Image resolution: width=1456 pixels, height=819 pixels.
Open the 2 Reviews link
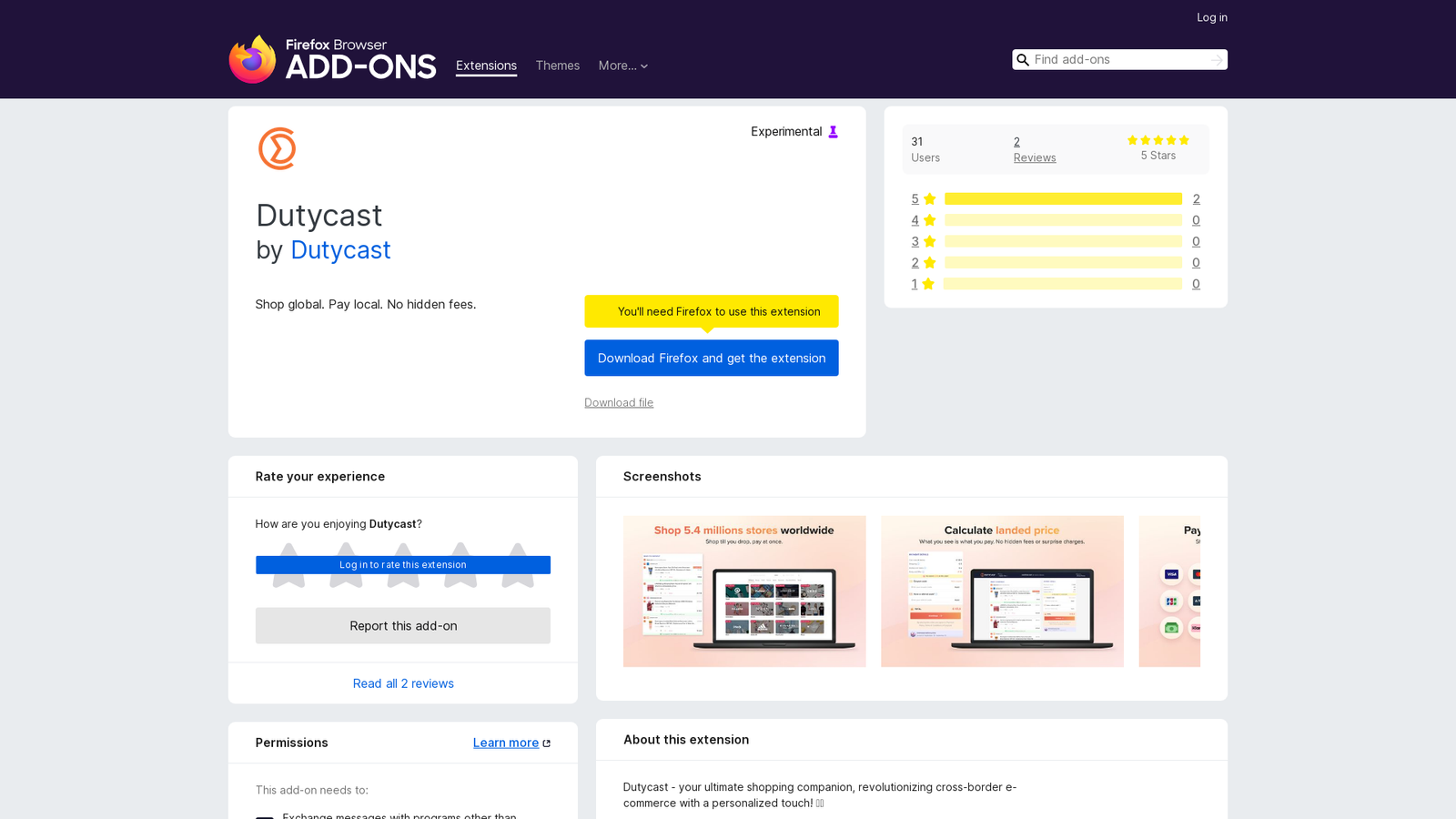[x=1035, y=149]
